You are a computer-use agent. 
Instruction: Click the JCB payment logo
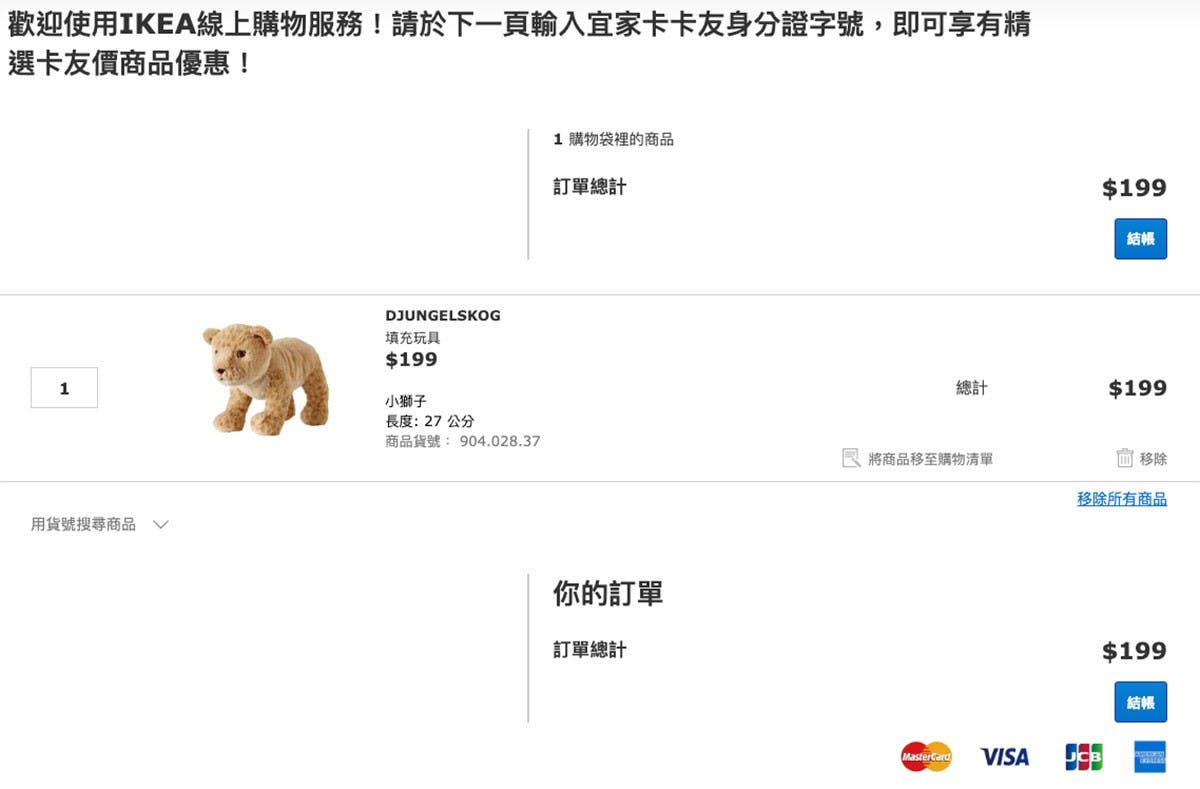[1083, 756]
